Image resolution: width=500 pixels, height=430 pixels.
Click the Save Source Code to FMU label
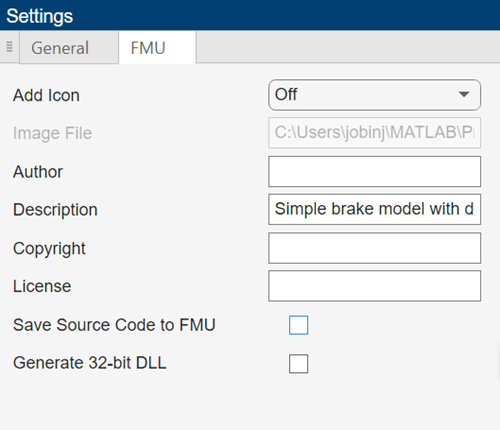tap(114, 325)
